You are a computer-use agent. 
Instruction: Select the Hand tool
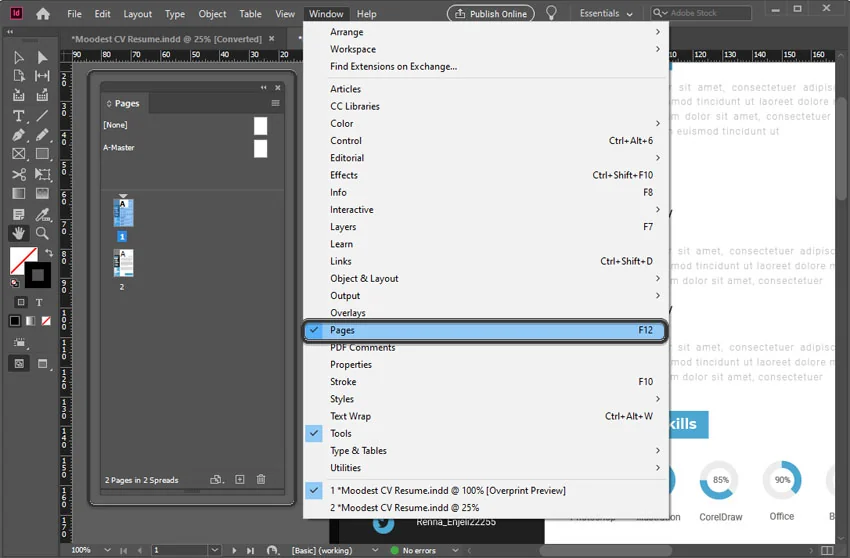[18, 233]
